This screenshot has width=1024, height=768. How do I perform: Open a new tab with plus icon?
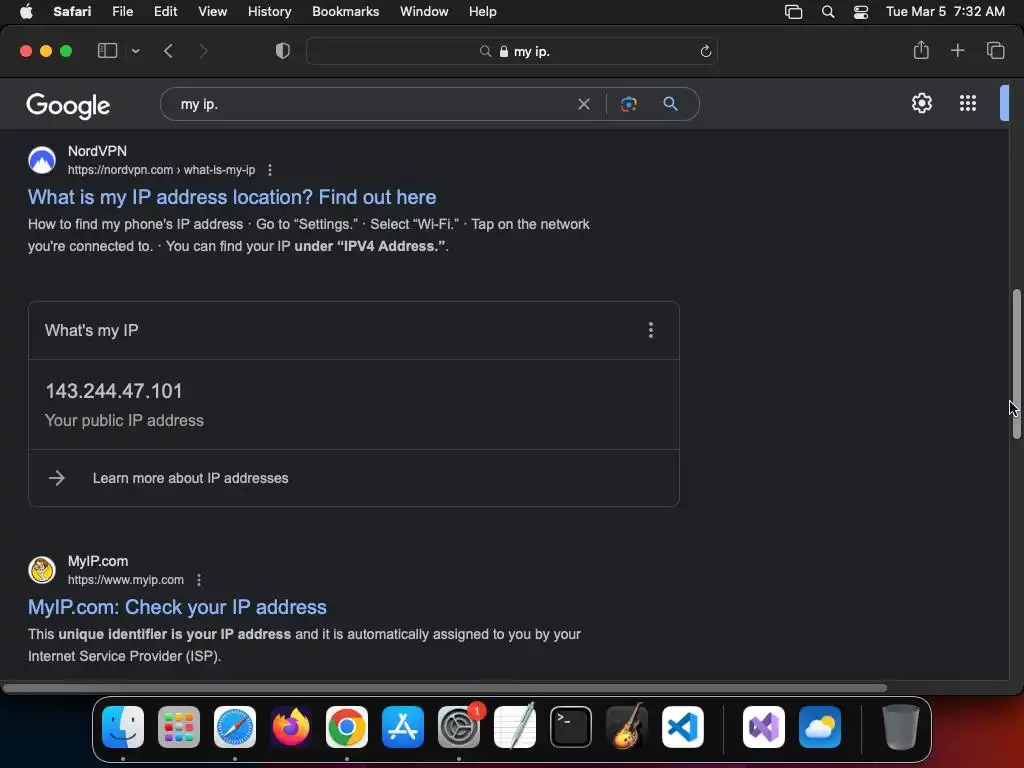pyautogui.click(x=957, y=50)
